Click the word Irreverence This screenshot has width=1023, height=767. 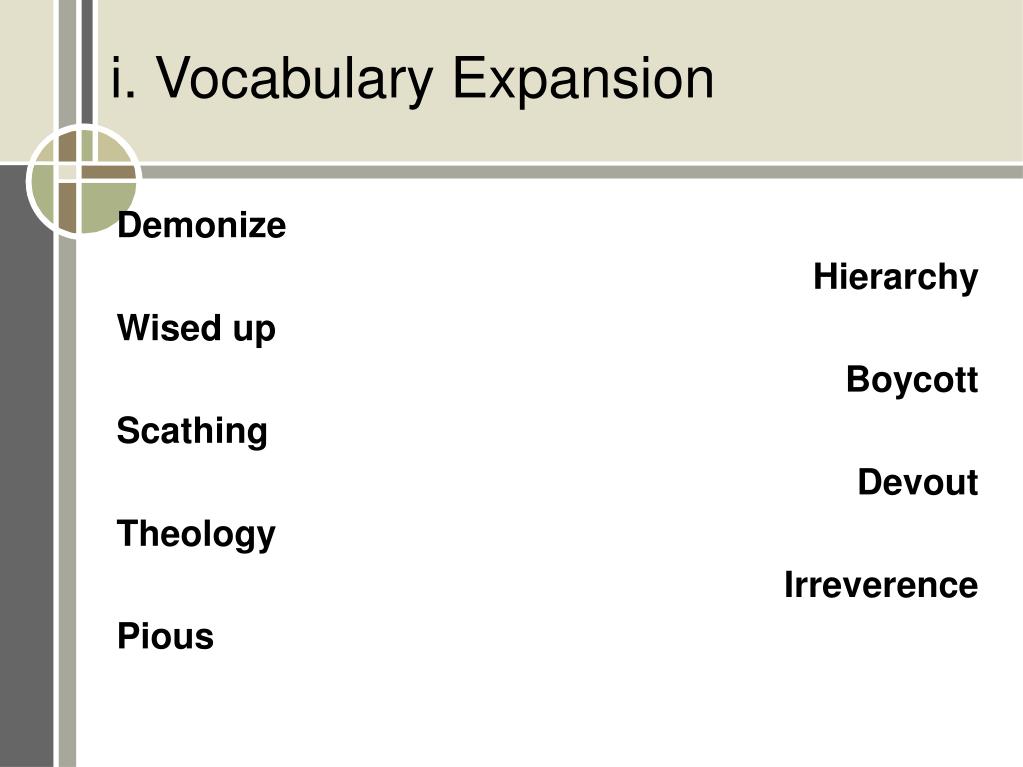pos(881,585)
